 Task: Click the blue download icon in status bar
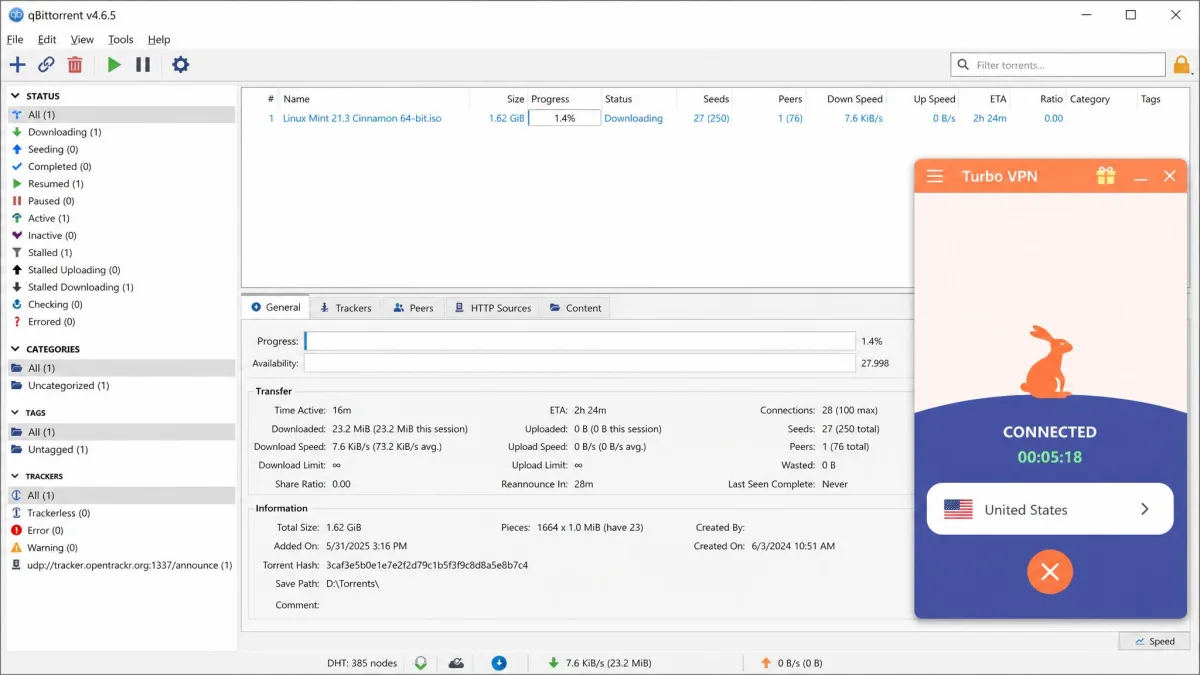tap(498, 663)
